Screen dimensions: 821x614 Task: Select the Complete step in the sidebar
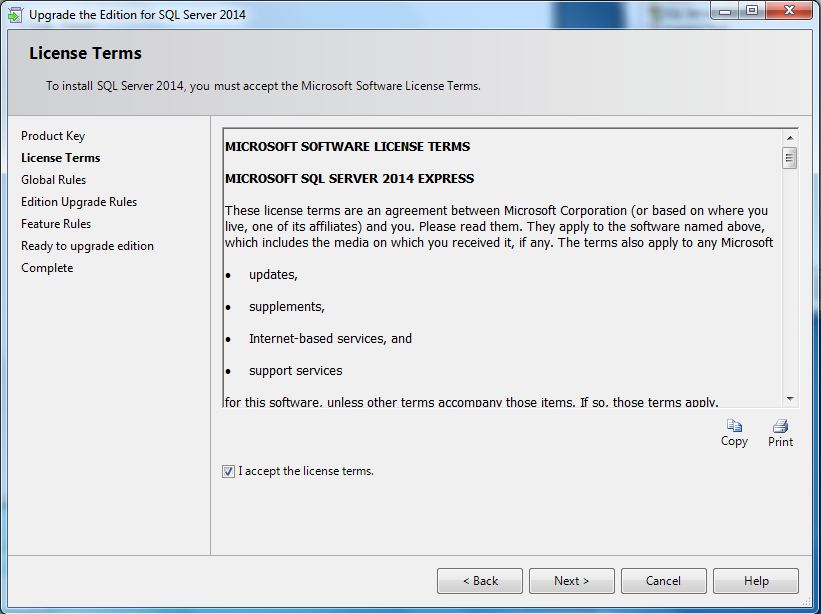(x=47, y=267)
